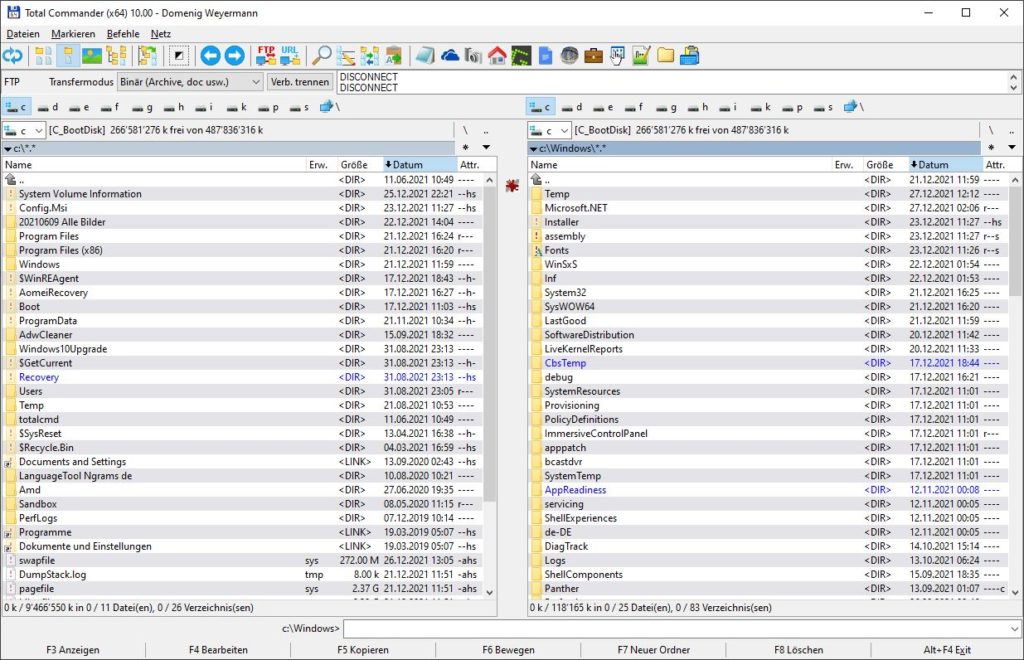This screenshot has width=1024, height=660.
Task: Click the F8 Löschen button
Action: click(x=799, y=650)
